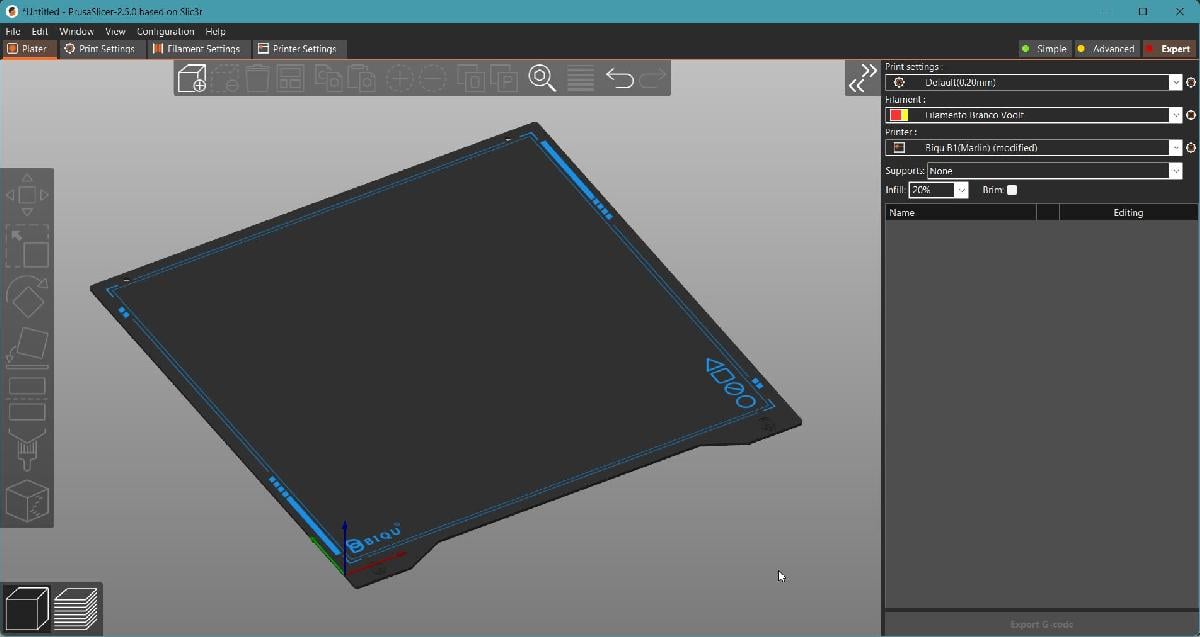This screenshot has width=1200, height=637.
Task: Click the Add model cube icon
Action: (192, 78)
